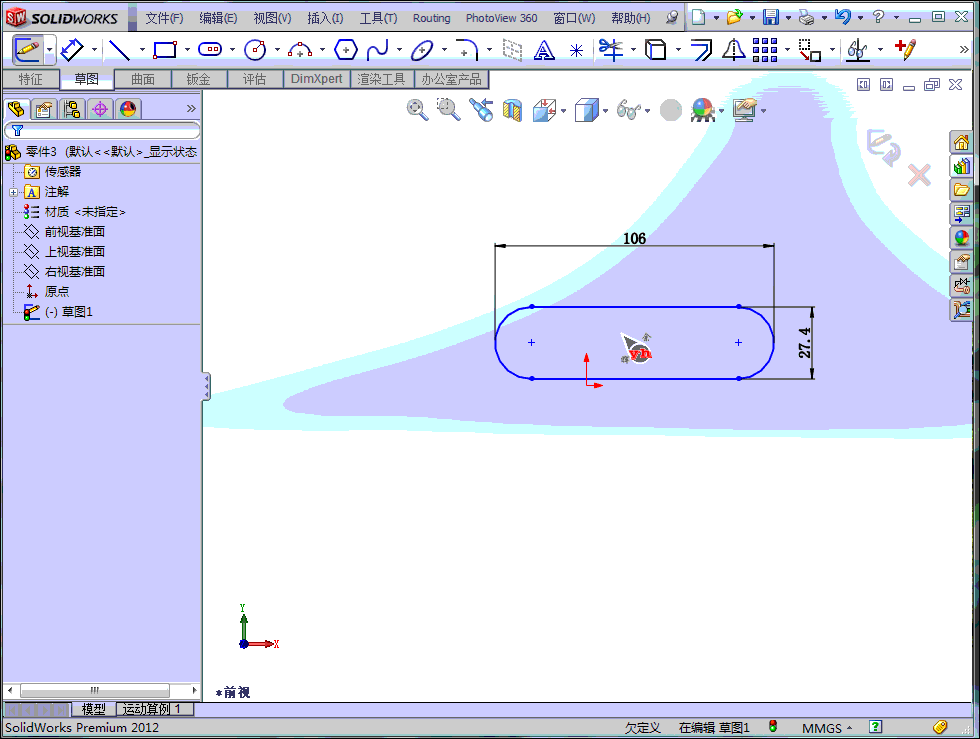
Task: Select the Smart Dimension tool
Action: pyautogui.click(x=72, y=49)
